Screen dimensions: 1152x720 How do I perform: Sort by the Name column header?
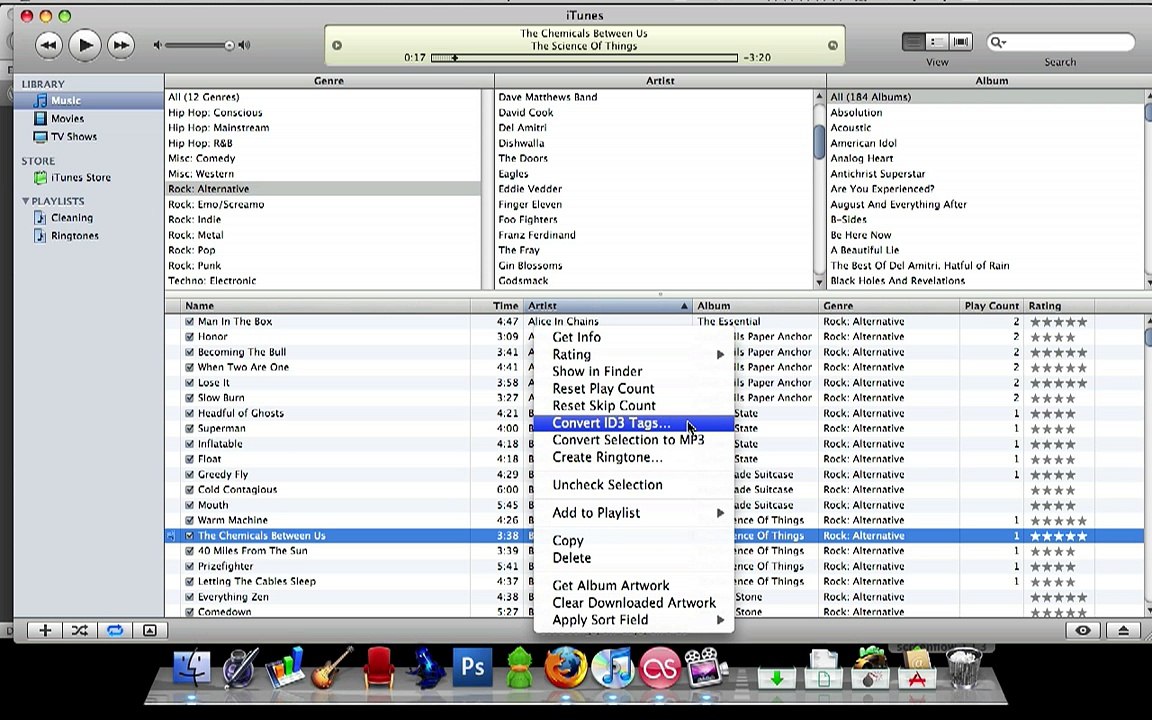click(x=325, y=306)
